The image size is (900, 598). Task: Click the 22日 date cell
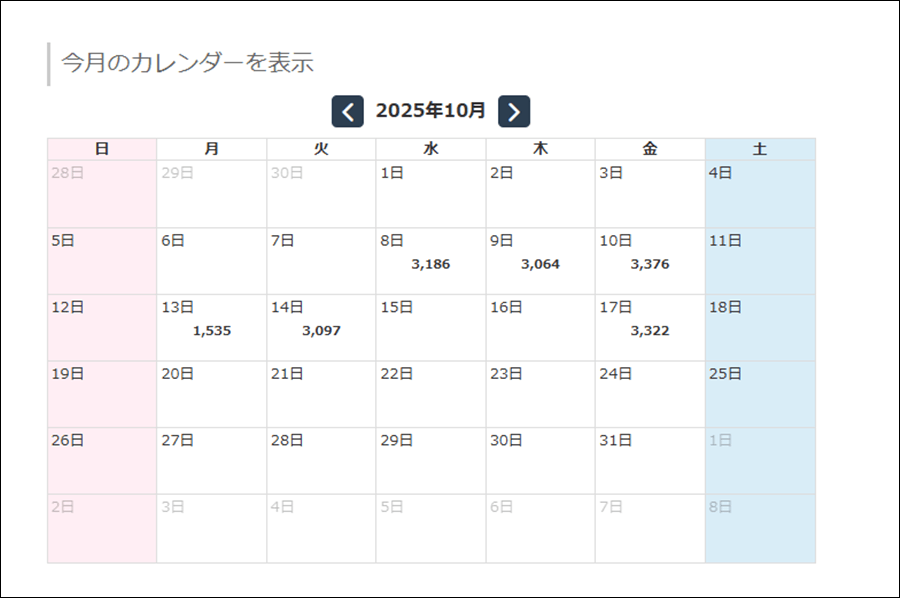click(431, 394)
